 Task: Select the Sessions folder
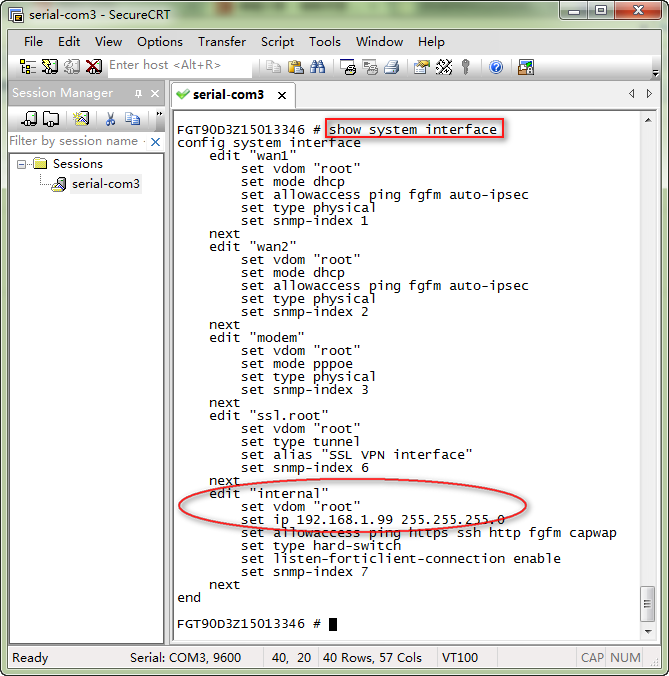(x=78, y=164)
